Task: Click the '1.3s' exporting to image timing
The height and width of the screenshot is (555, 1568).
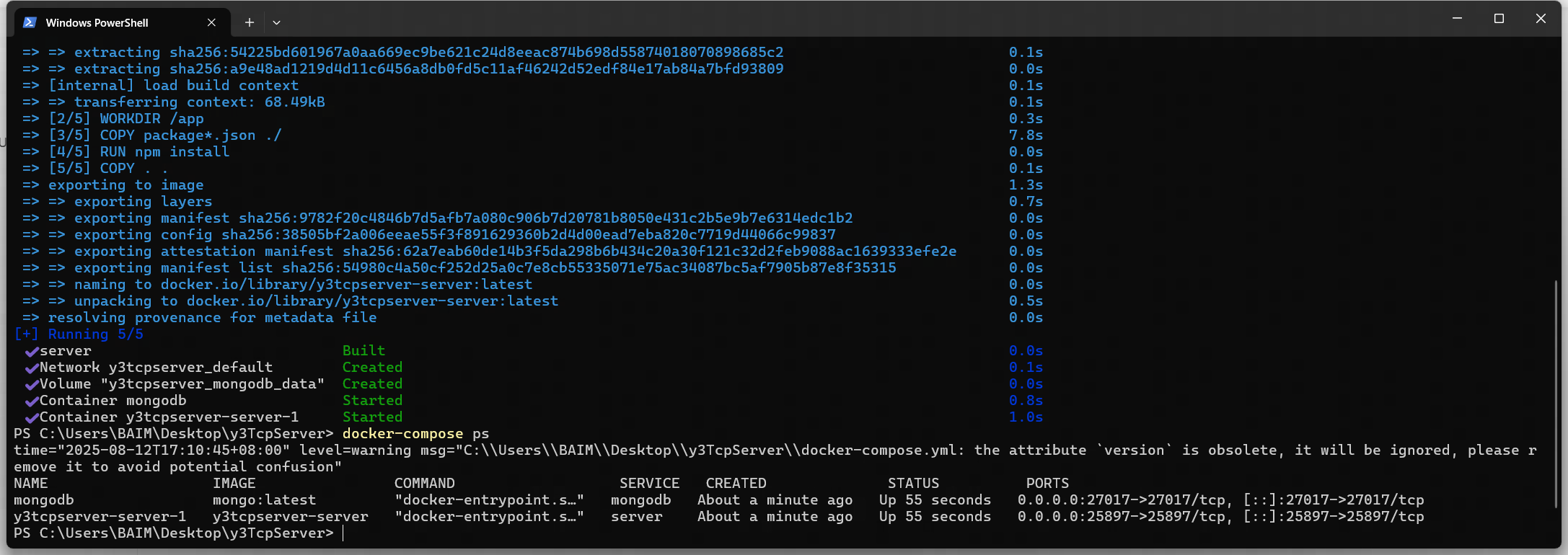Action: click(1026, 185)
